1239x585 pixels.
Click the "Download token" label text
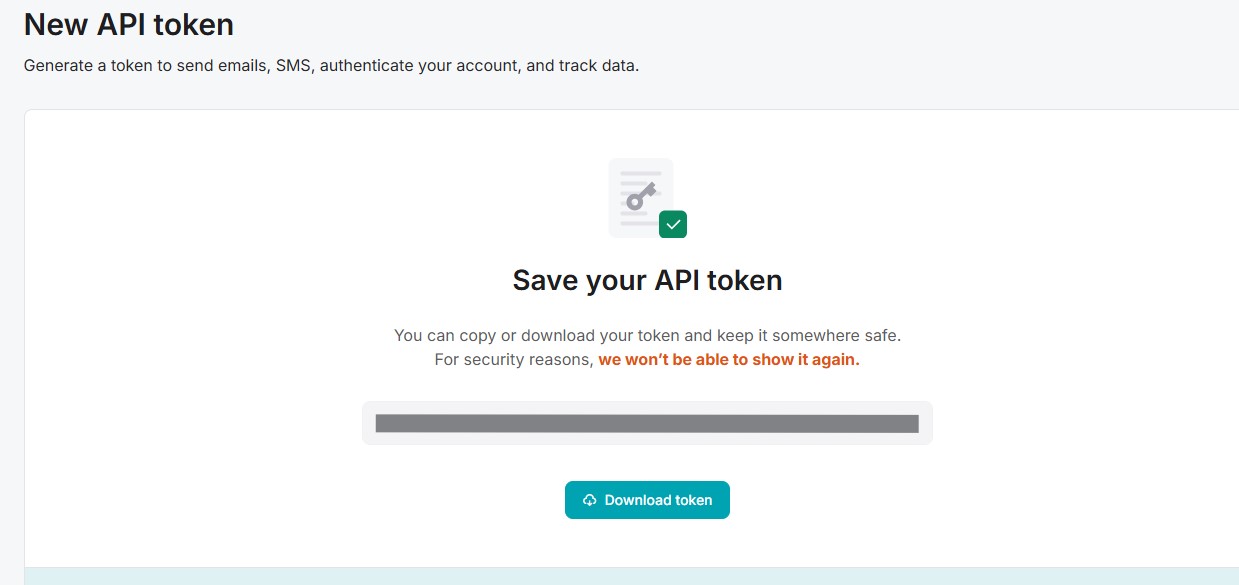coord(658,500)
